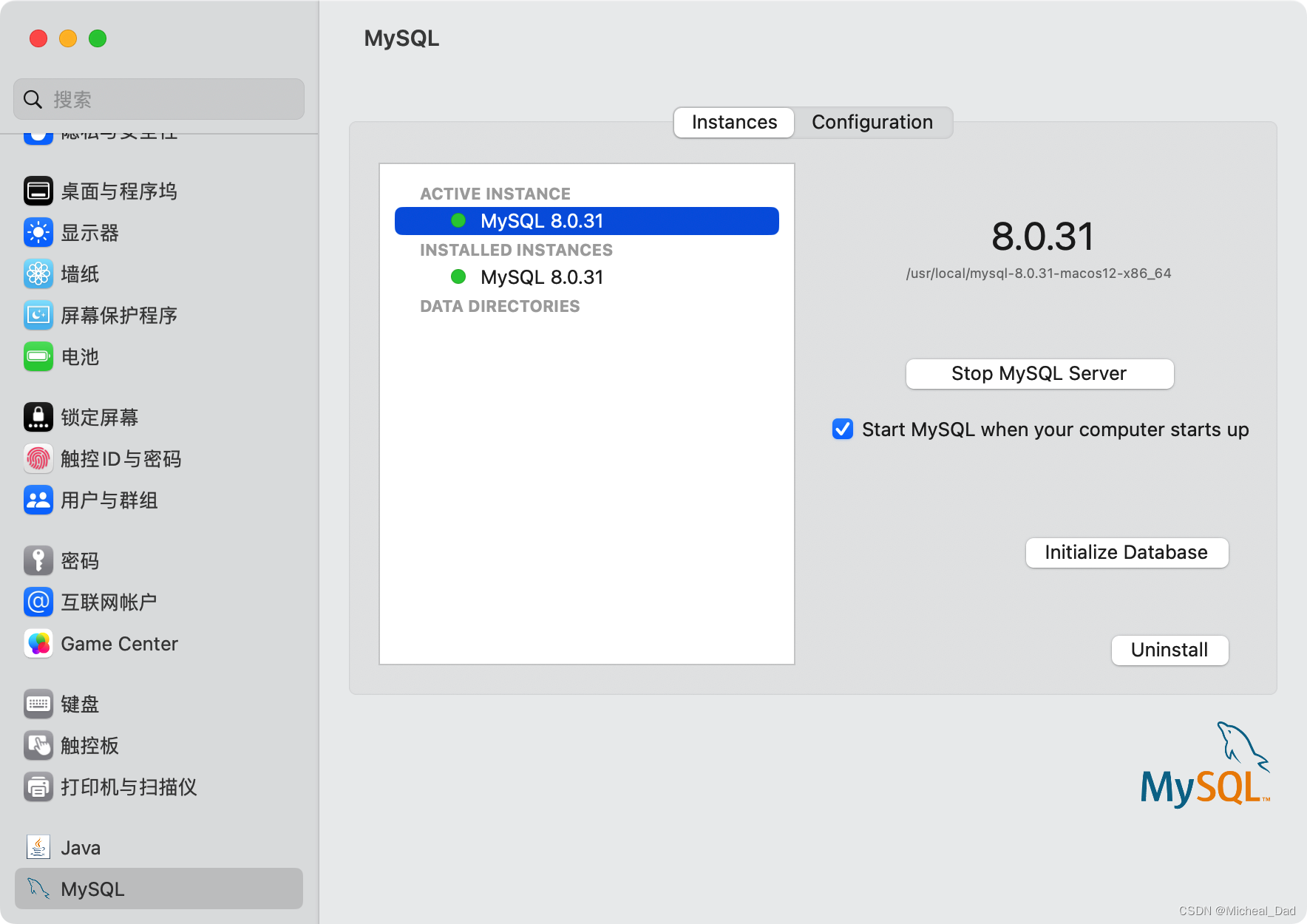Click the 显示器 sidebar label
The height and width of the screenshot is (924, 1307).
point(89,233)
